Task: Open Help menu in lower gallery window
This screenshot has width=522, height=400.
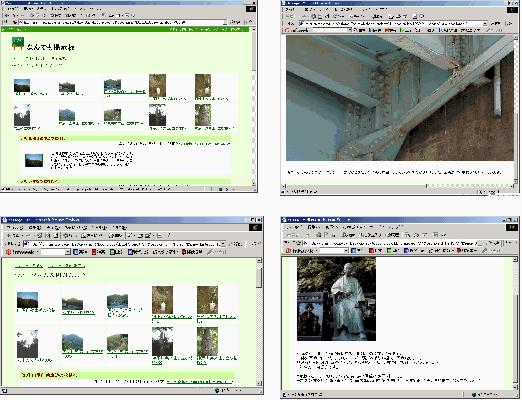Action: click(x=119, y=227)
